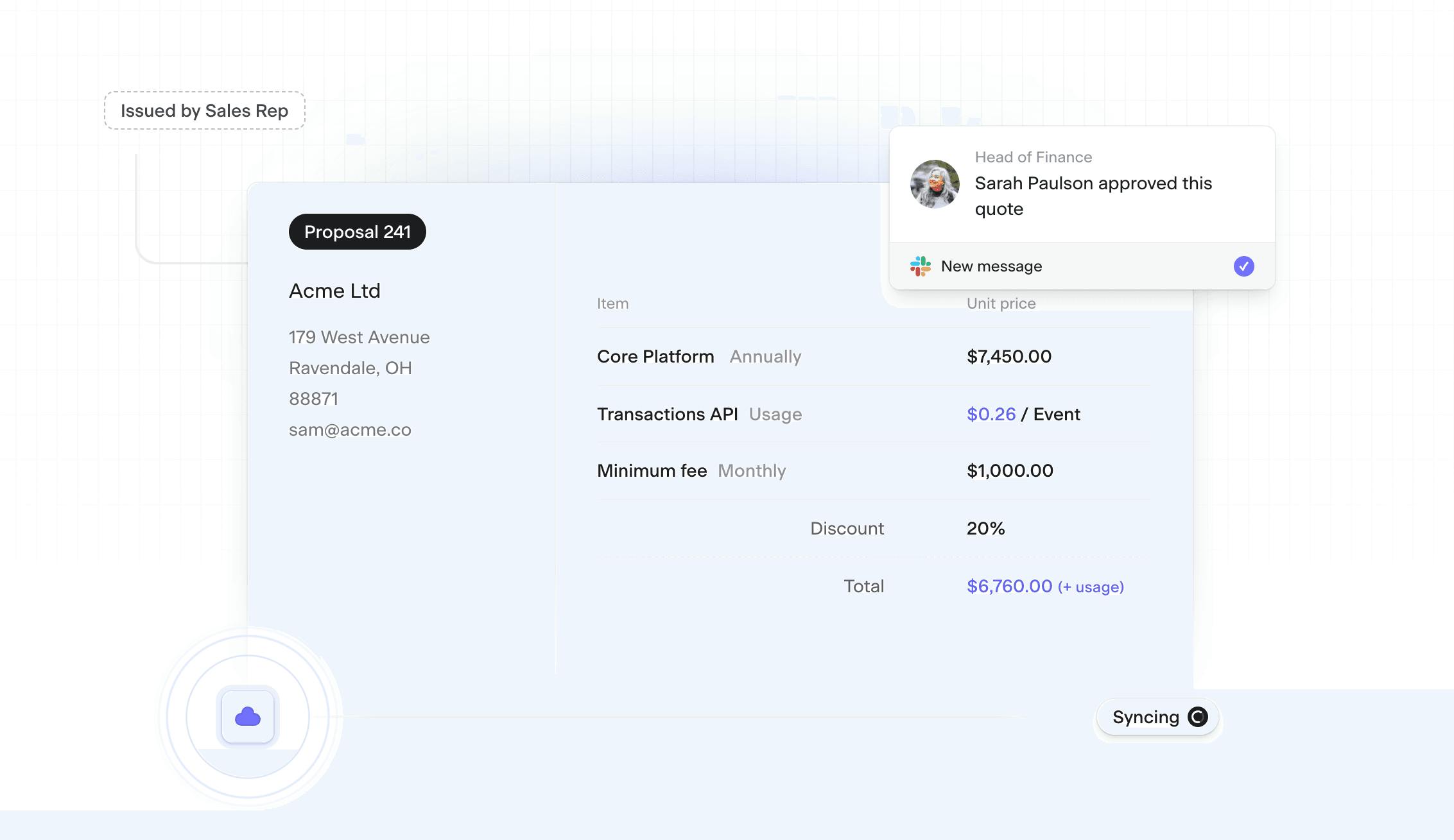
Task: Select the Minimum fee line item
Action: (x=652, y=470)
